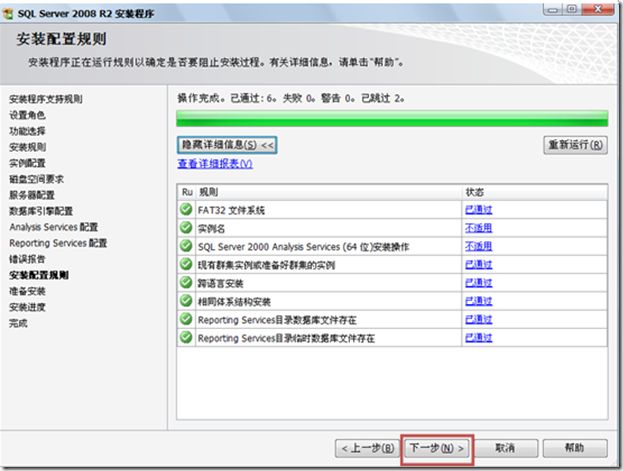Viewport: 623px width, 471px height.
Task: Maximize the SQL Server setup window
Action: (x=572, y=10)
